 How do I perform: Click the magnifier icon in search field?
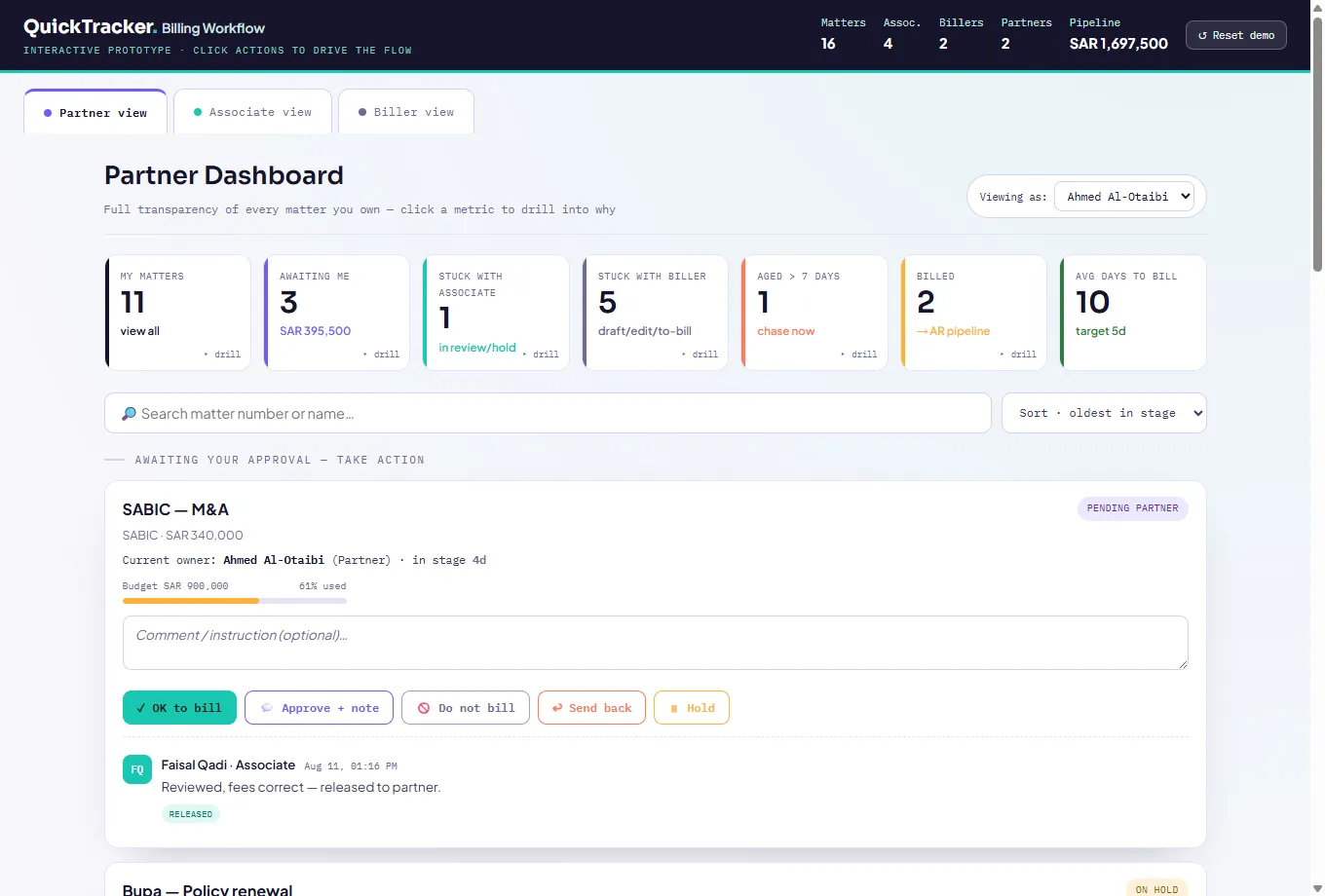(x=129, y=414)
